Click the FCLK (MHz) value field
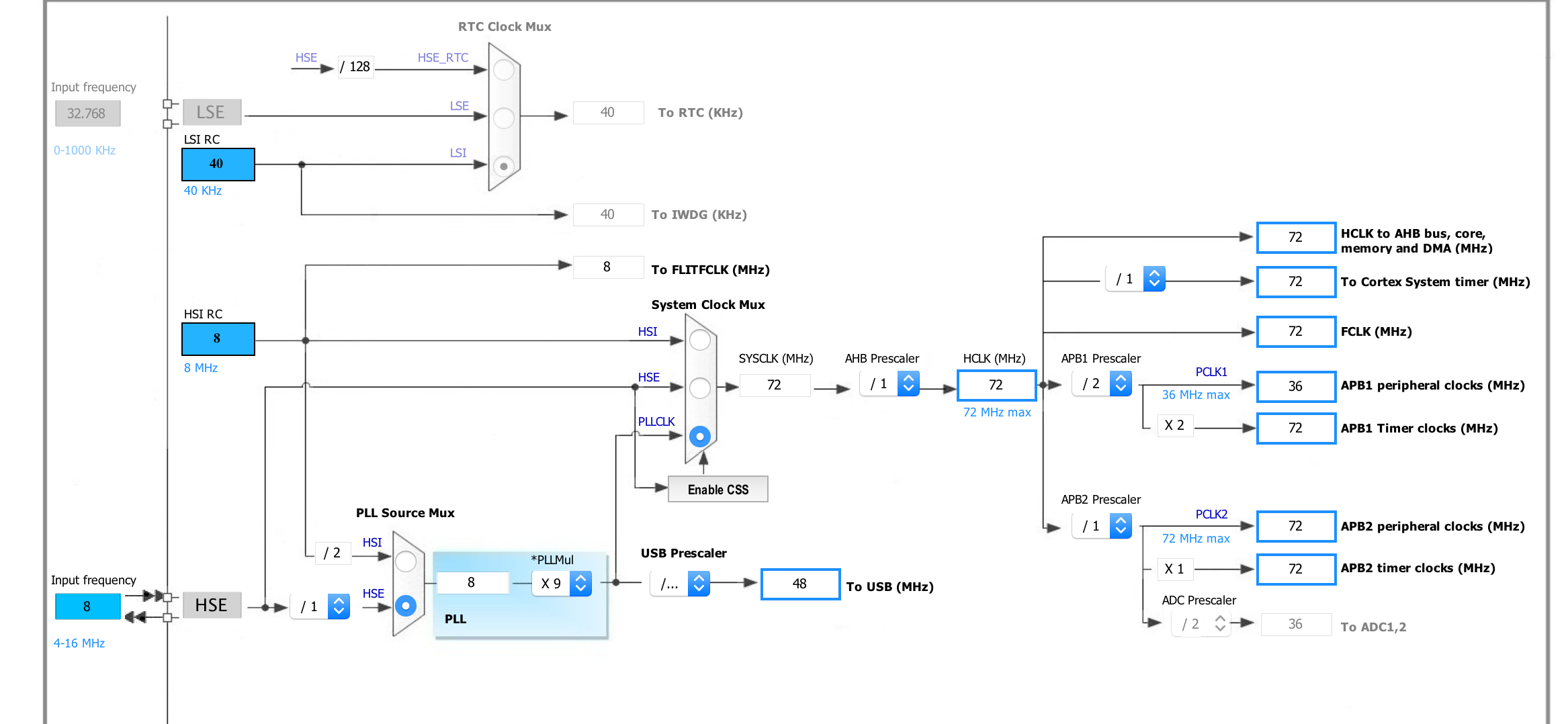This screenshot has height=724, width=1568. coord(1296,331)
